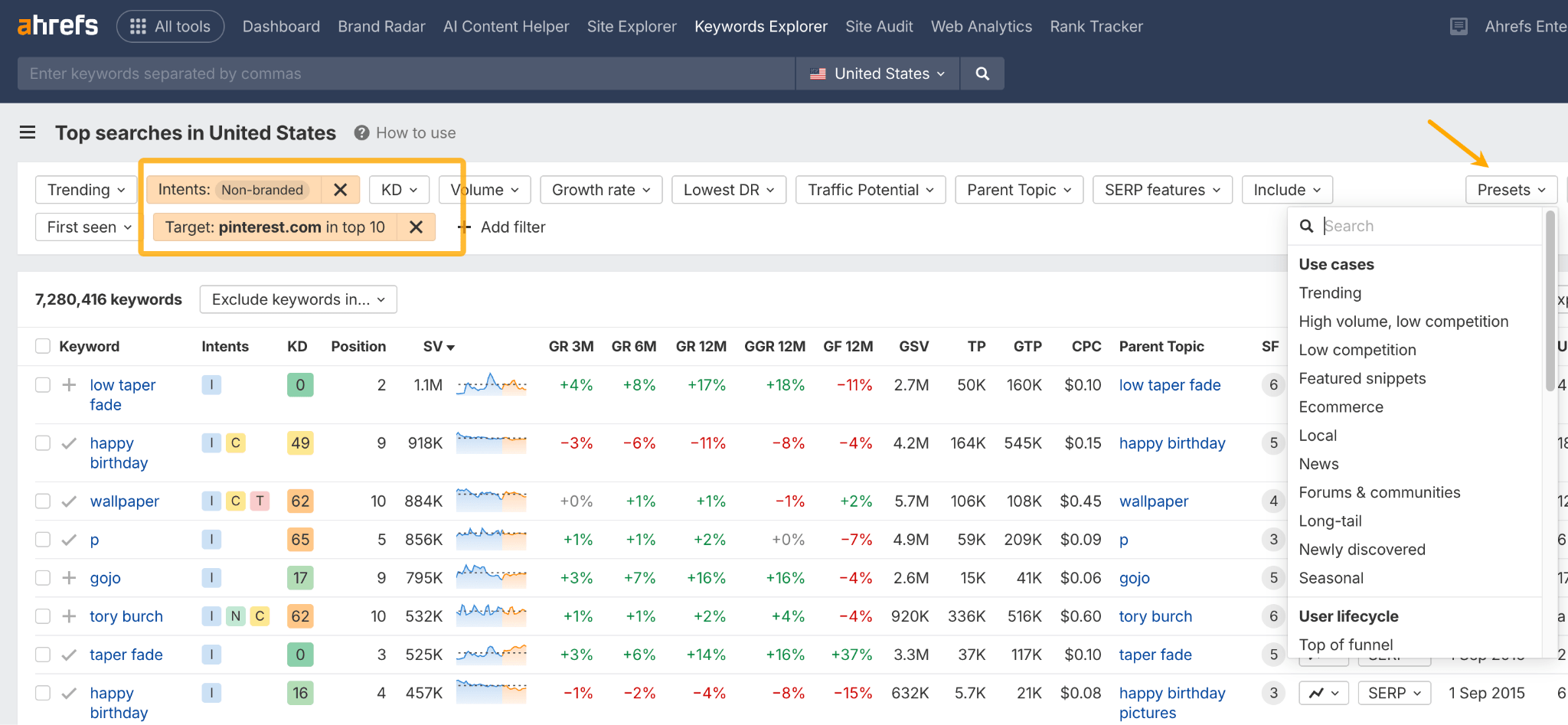The height and width of the screenshot is (725, 1568).
Task: Click the How to use help icon
Action: pos(360,132)
